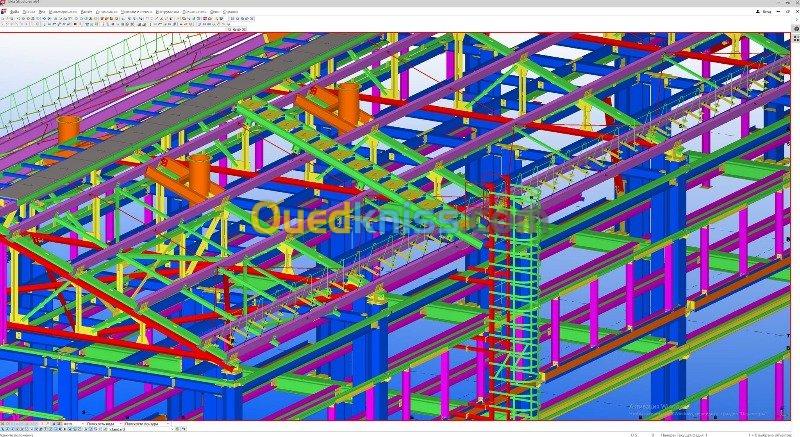Click the user sign-in button at top right
800x437 pixels.
pos(763,11)
